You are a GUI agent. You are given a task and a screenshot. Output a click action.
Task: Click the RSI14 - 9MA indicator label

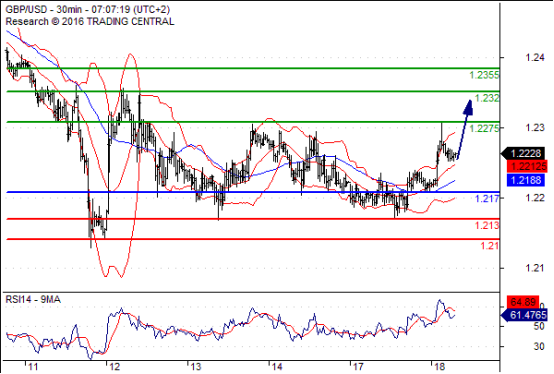[x=33, y=300]
